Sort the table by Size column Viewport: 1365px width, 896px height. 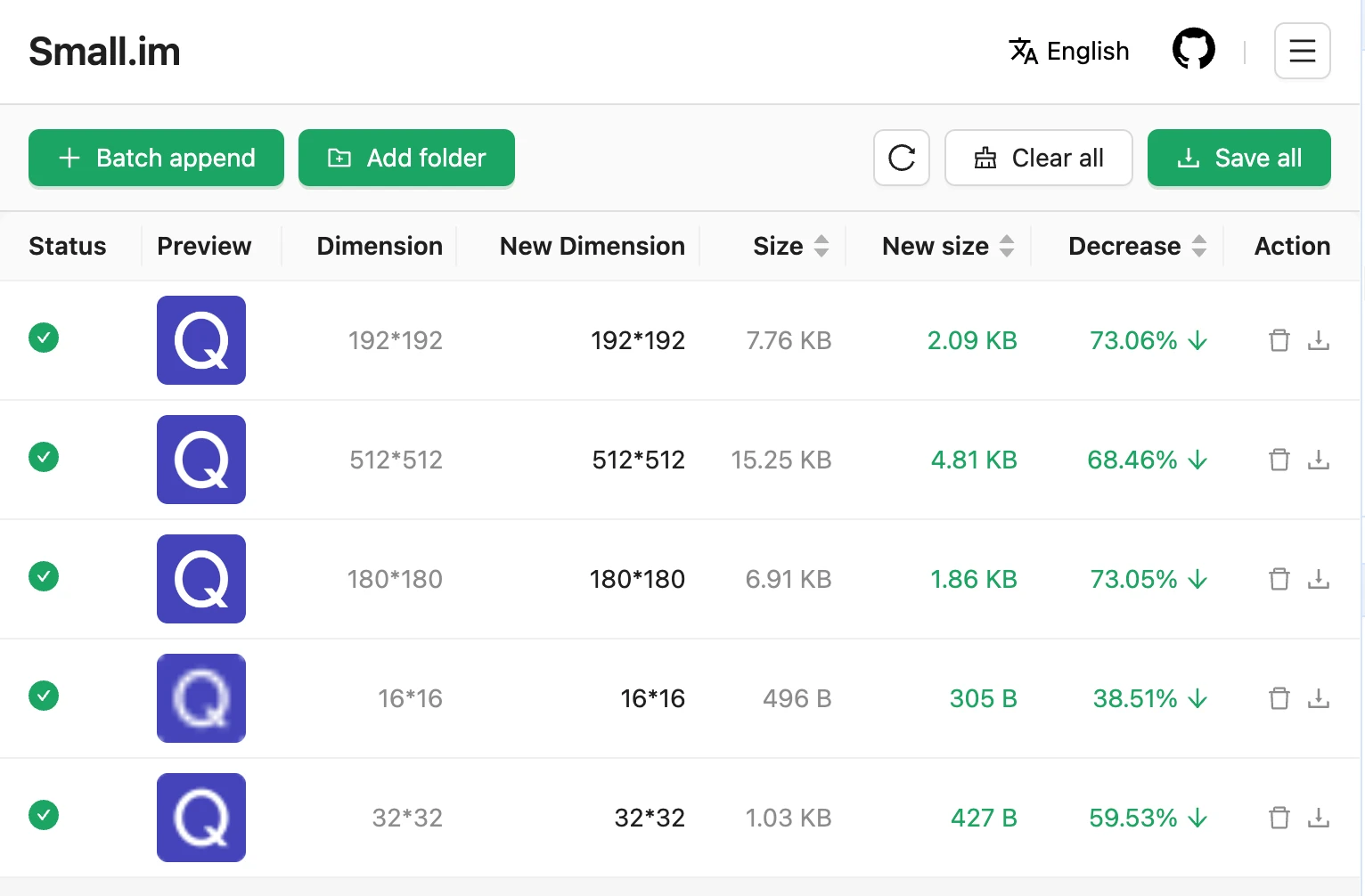tap(821, 246)
